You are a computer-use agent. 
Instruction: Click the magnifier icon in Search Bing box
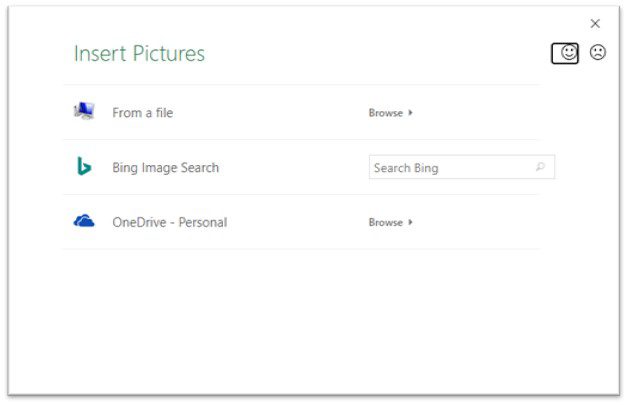coord(541,167)
